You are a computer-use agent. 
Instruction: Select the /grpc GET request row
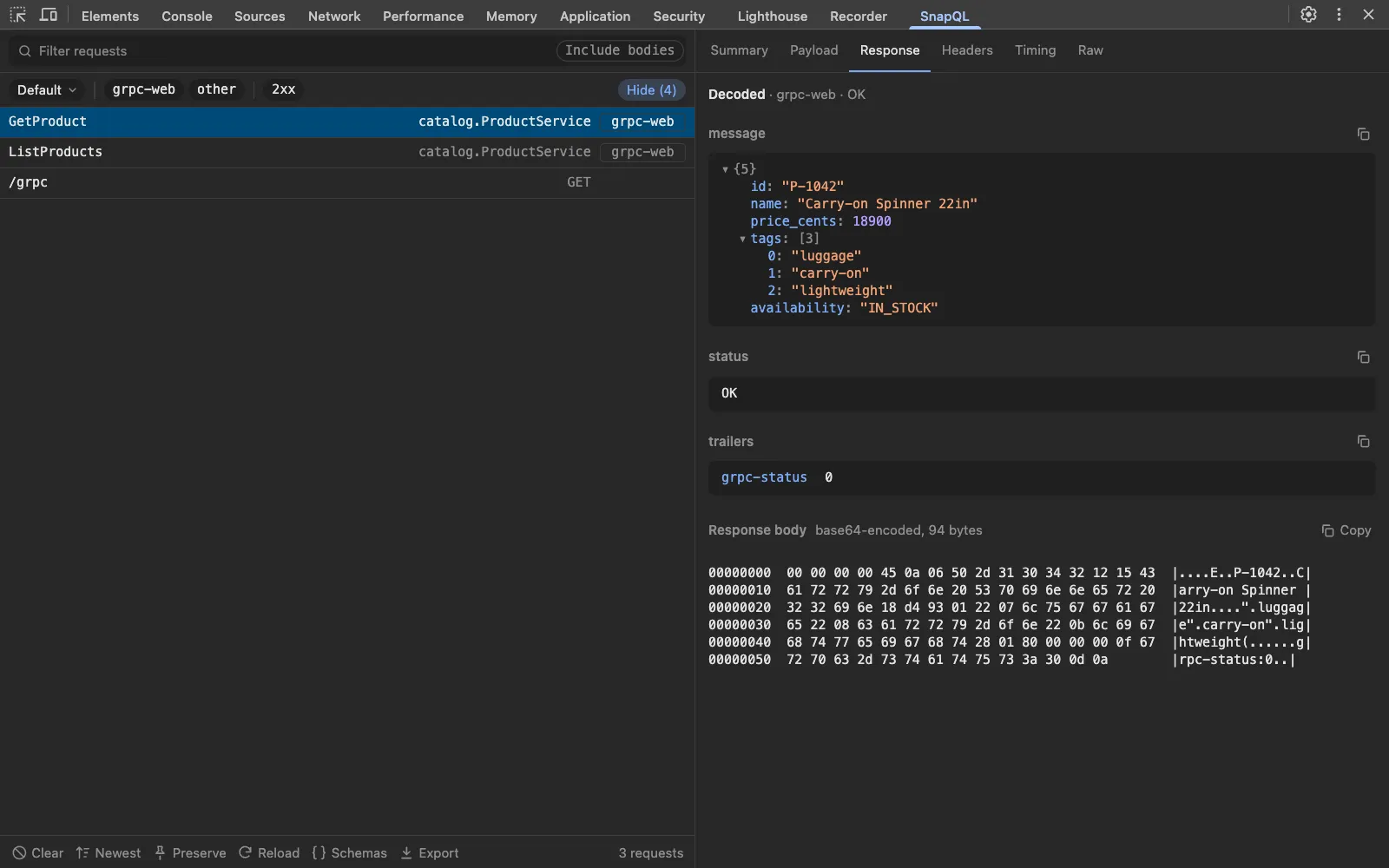pyautogui.click(x=347, y=182)
